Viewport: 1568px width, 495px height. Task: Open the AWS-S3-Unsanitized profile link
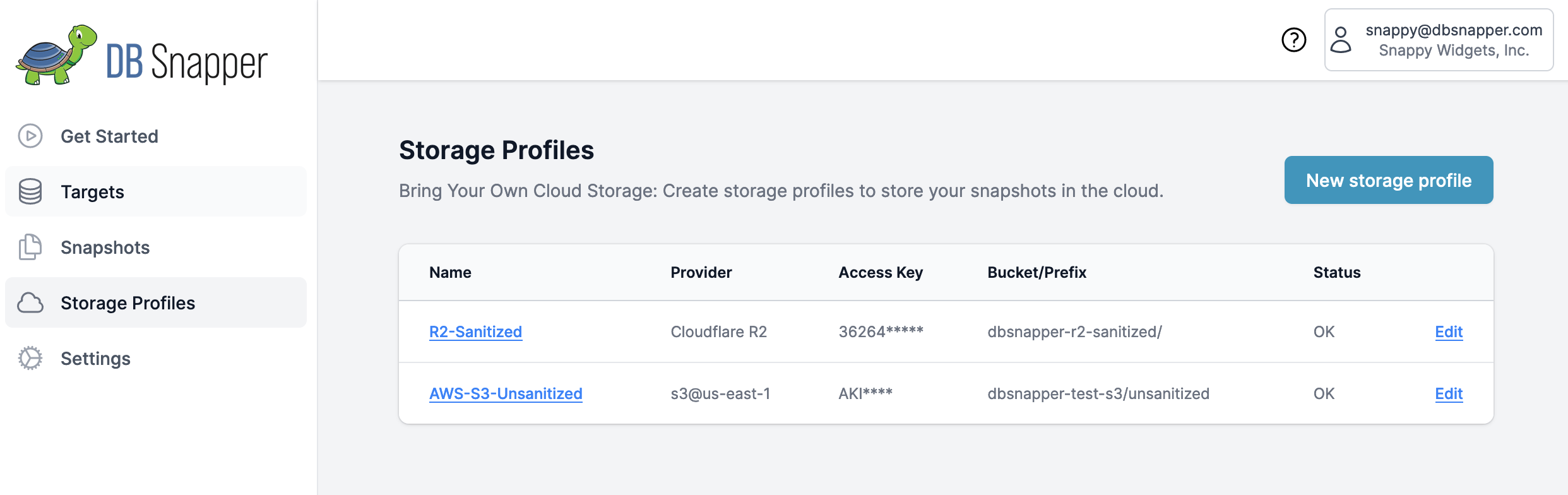point(506,393)
